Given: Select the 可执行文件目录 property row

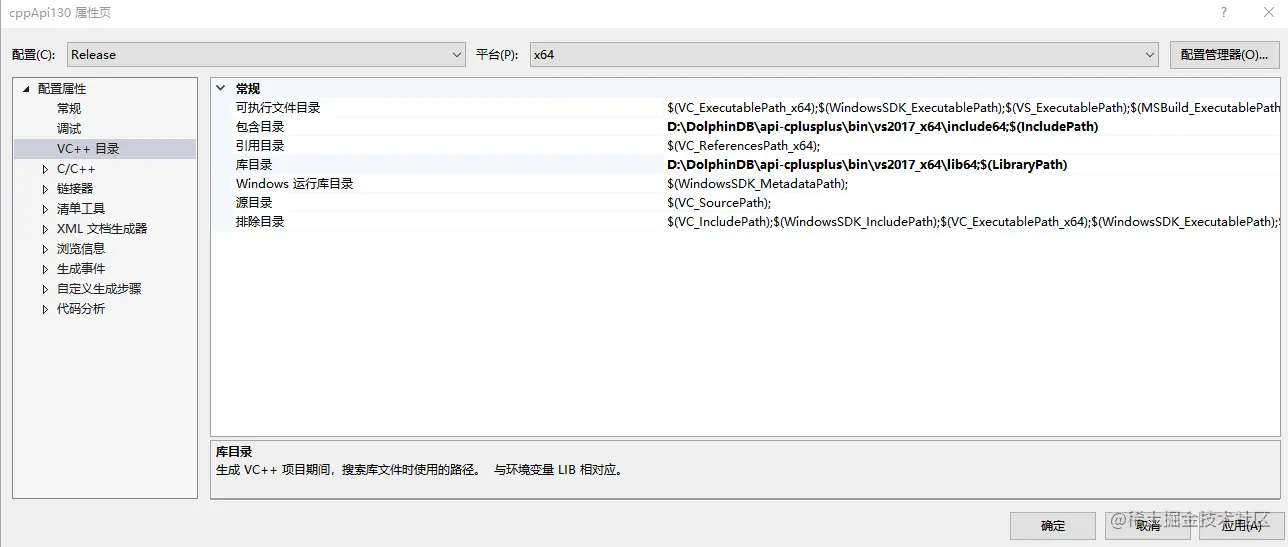Looking at the screenshot, I should (x=745, y=108).
